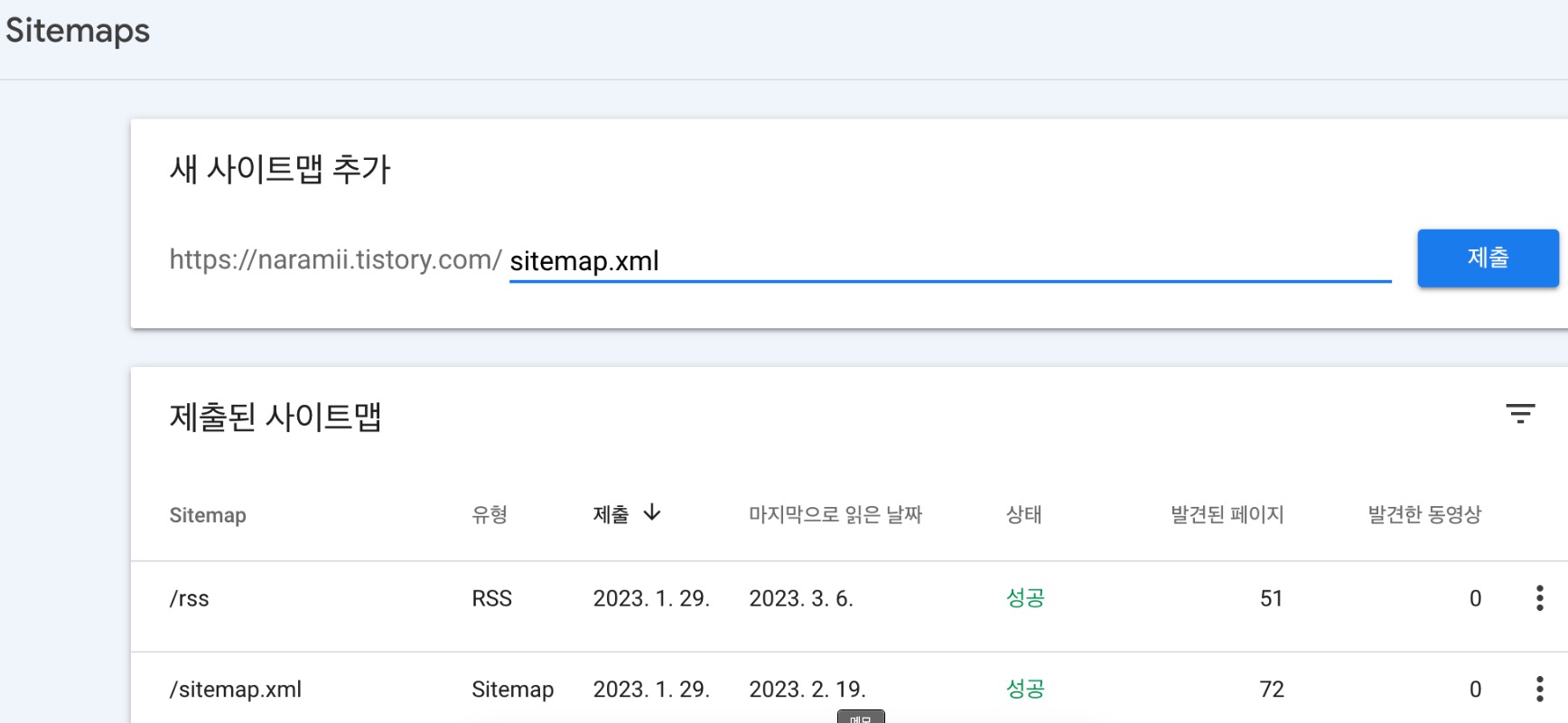Image resolution: width=1568 pixels, height=723 pixels.
Task: Click the Sitemap type cell in the /sitemap.xml row
Action: [x=513, y=690]
